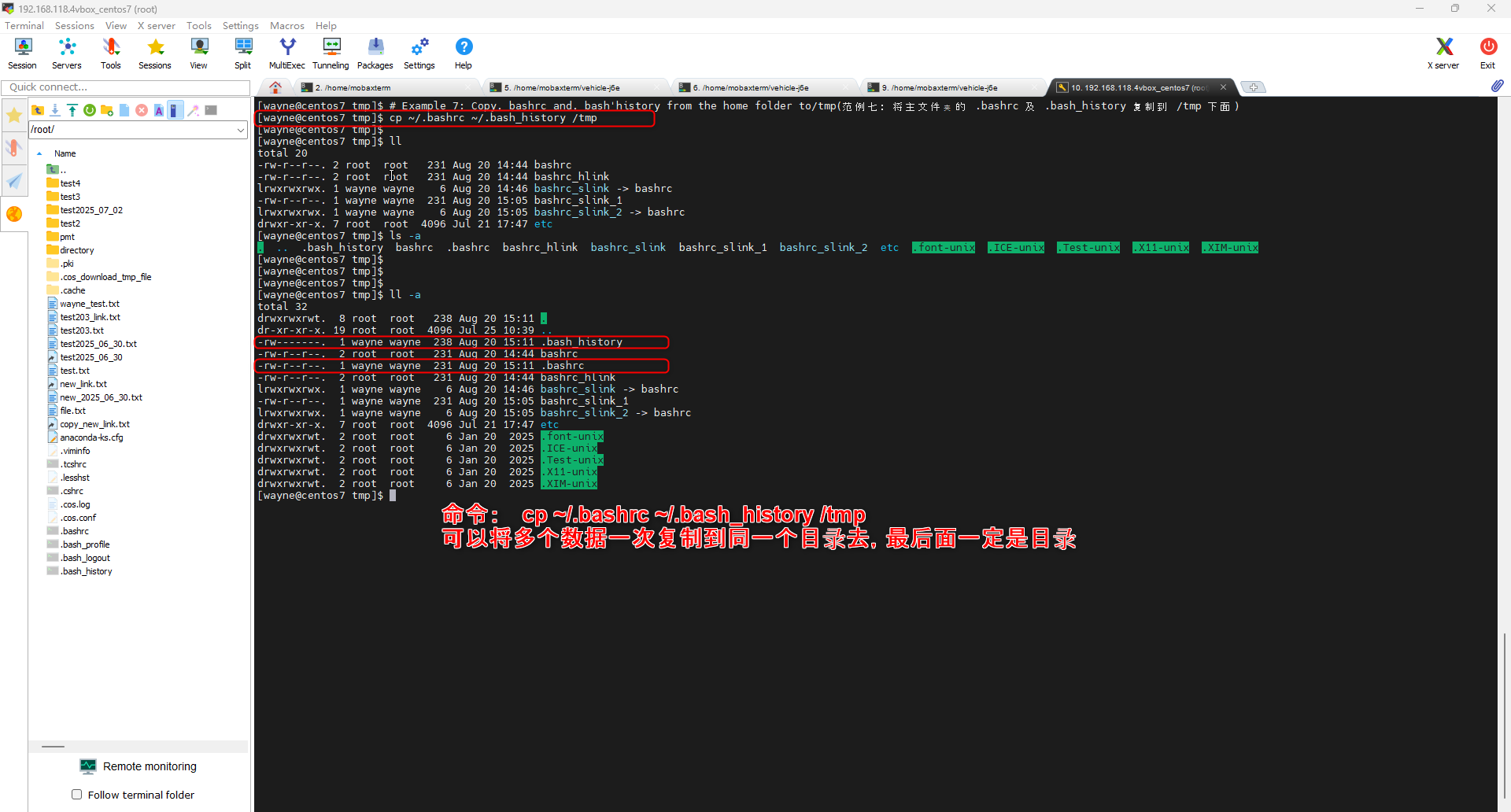This screenshot has height=812, width=1511.
Task: Open the starred sessions side tab
Action: pyautogui.click(x=14, y=116)
